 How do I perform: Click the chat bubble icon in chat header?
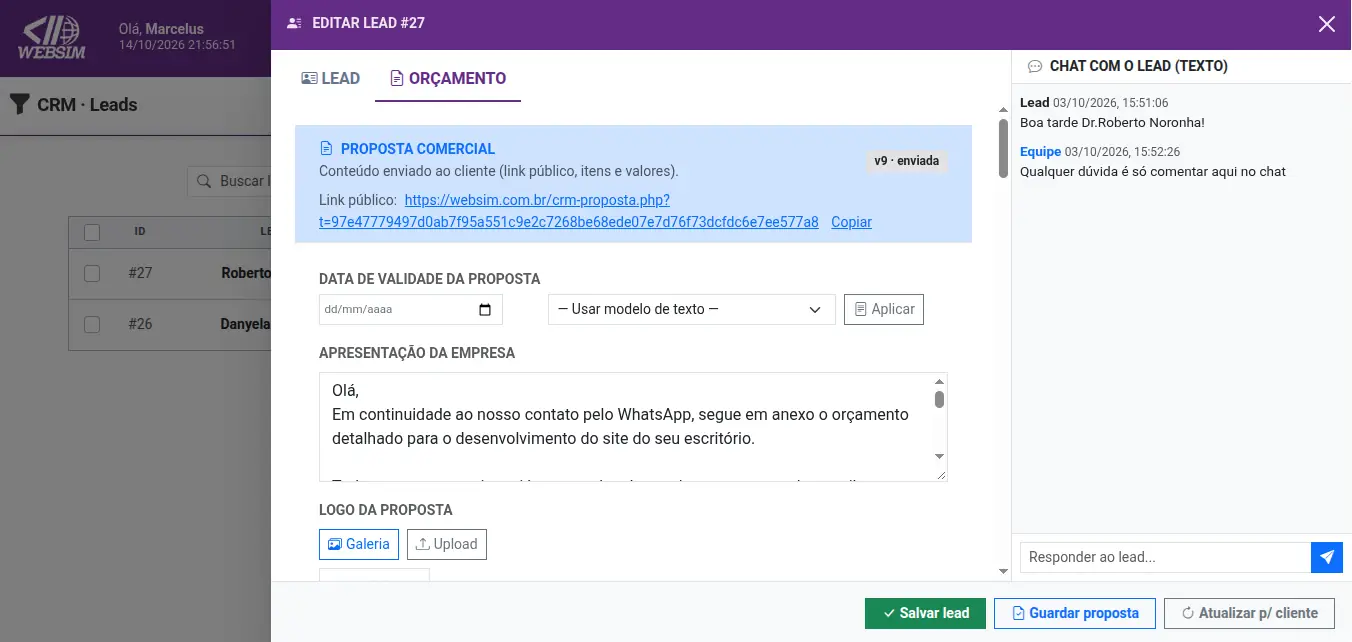coord(1035,66)
